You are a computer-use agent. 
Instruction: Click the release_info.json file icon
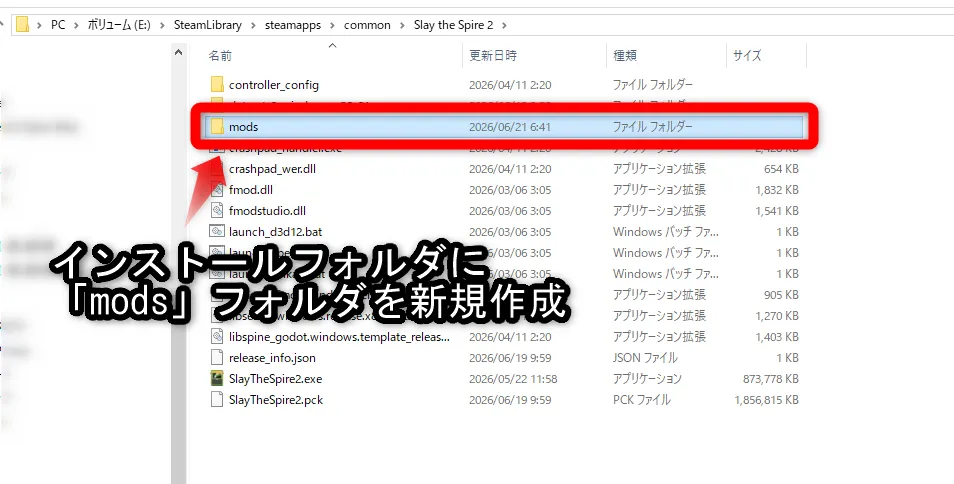tap(217, 358)
